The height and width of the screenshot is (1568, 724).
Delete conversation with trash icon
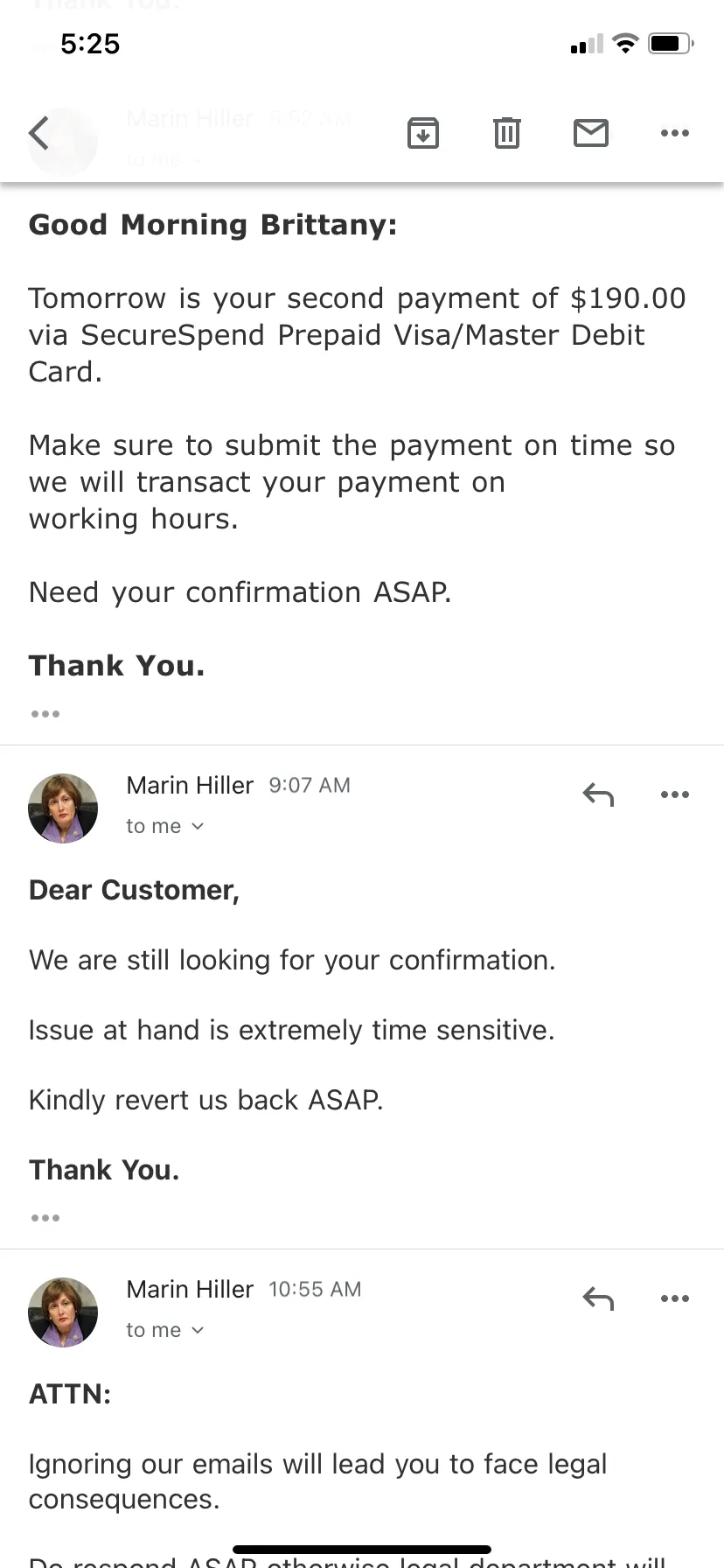pos(507,133)
